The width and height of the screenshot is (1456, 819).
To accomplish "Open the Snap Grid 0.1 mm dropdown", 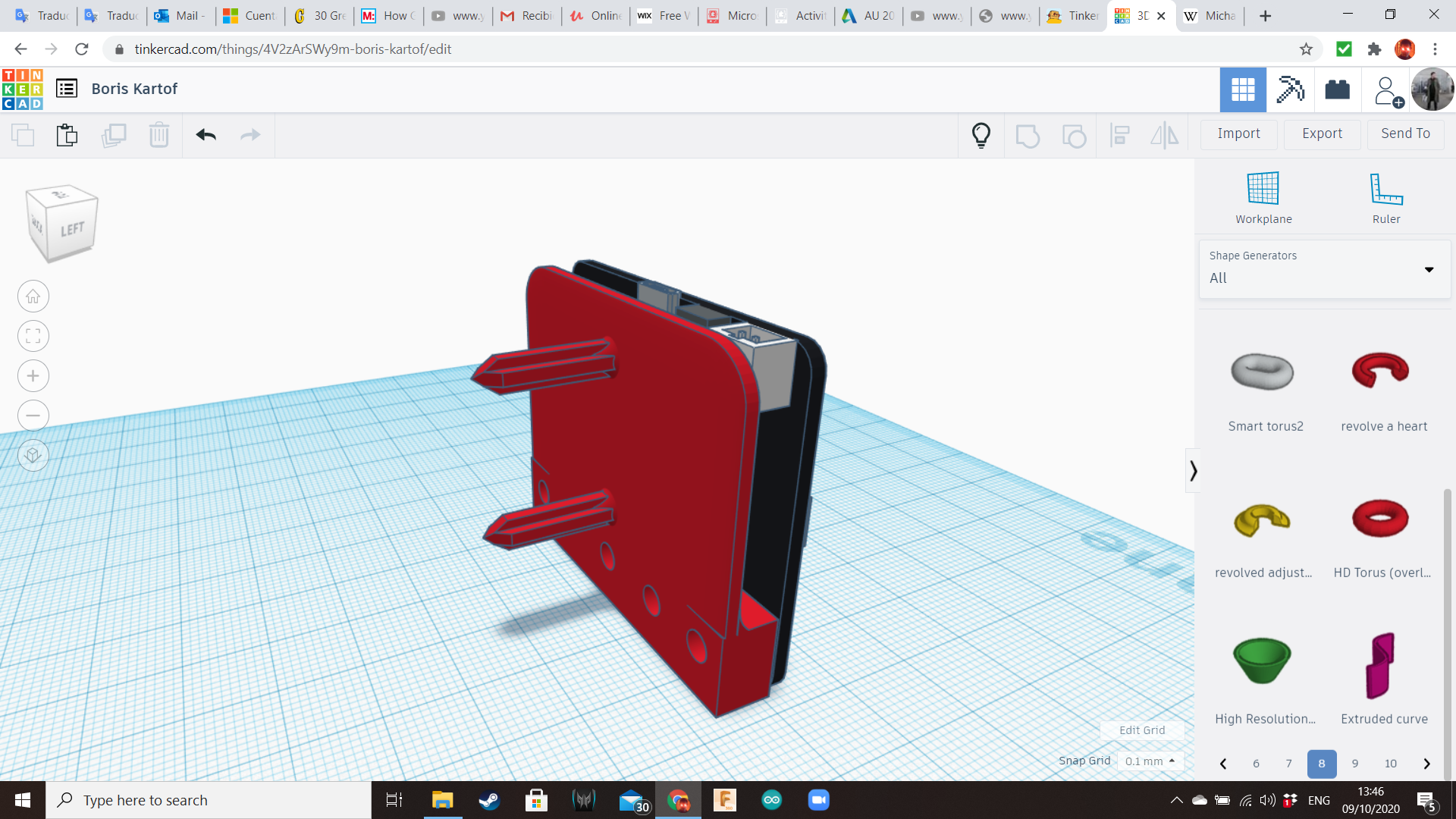I will point(1150,761).
